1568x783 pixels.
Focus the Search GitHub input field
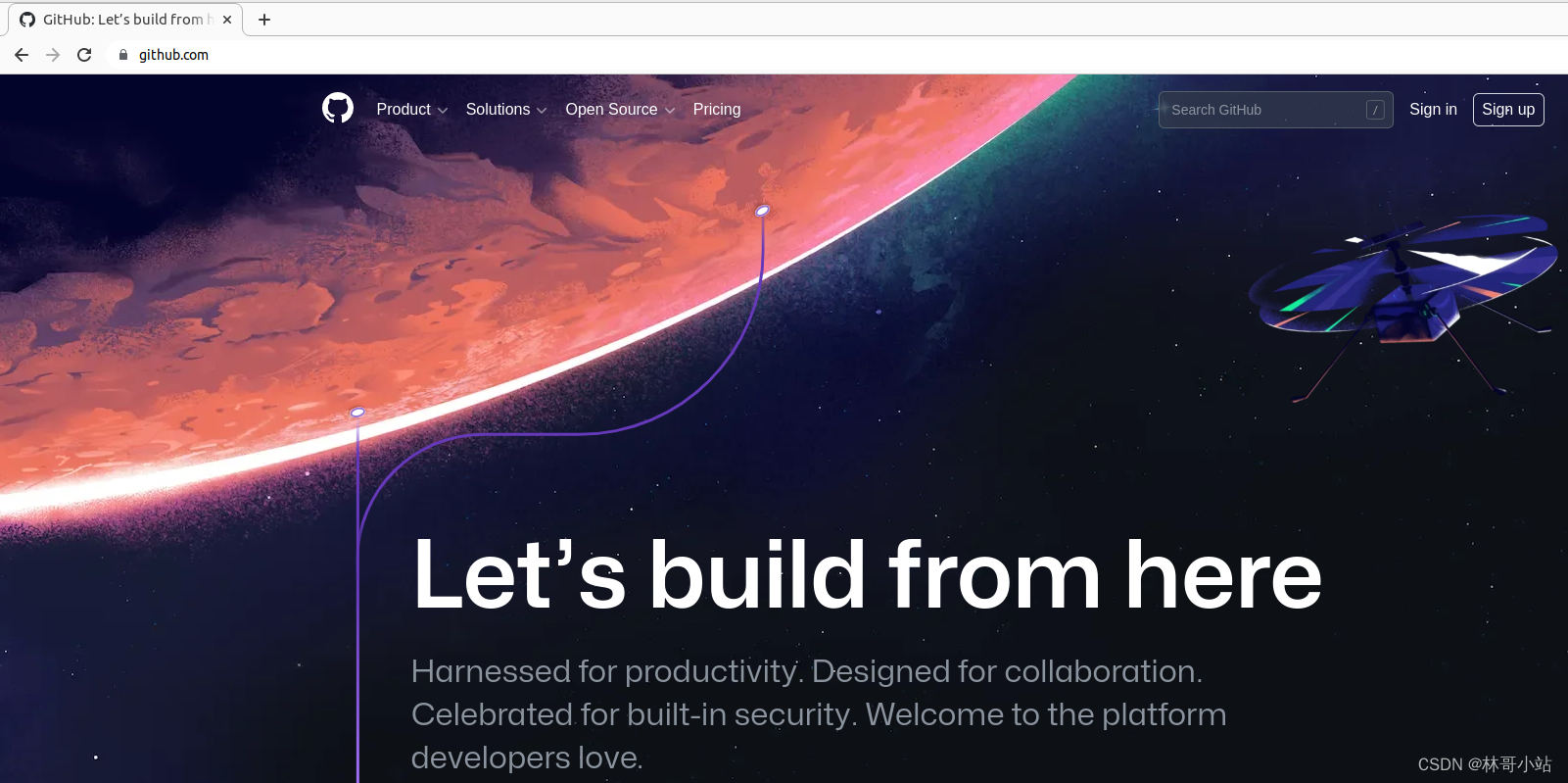[1275, 110]
